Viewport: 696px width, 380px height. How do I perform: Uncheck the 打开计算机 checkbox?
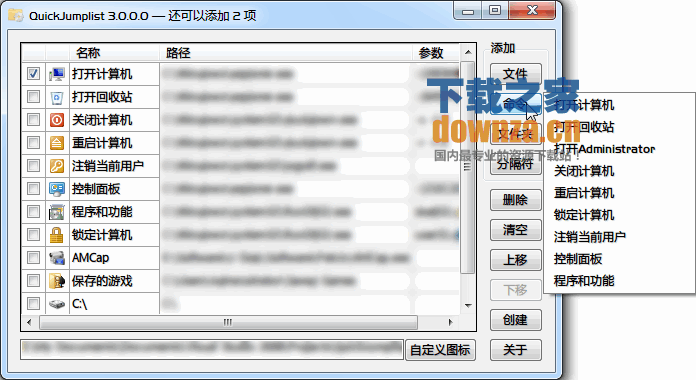click(x=33, y=73)
